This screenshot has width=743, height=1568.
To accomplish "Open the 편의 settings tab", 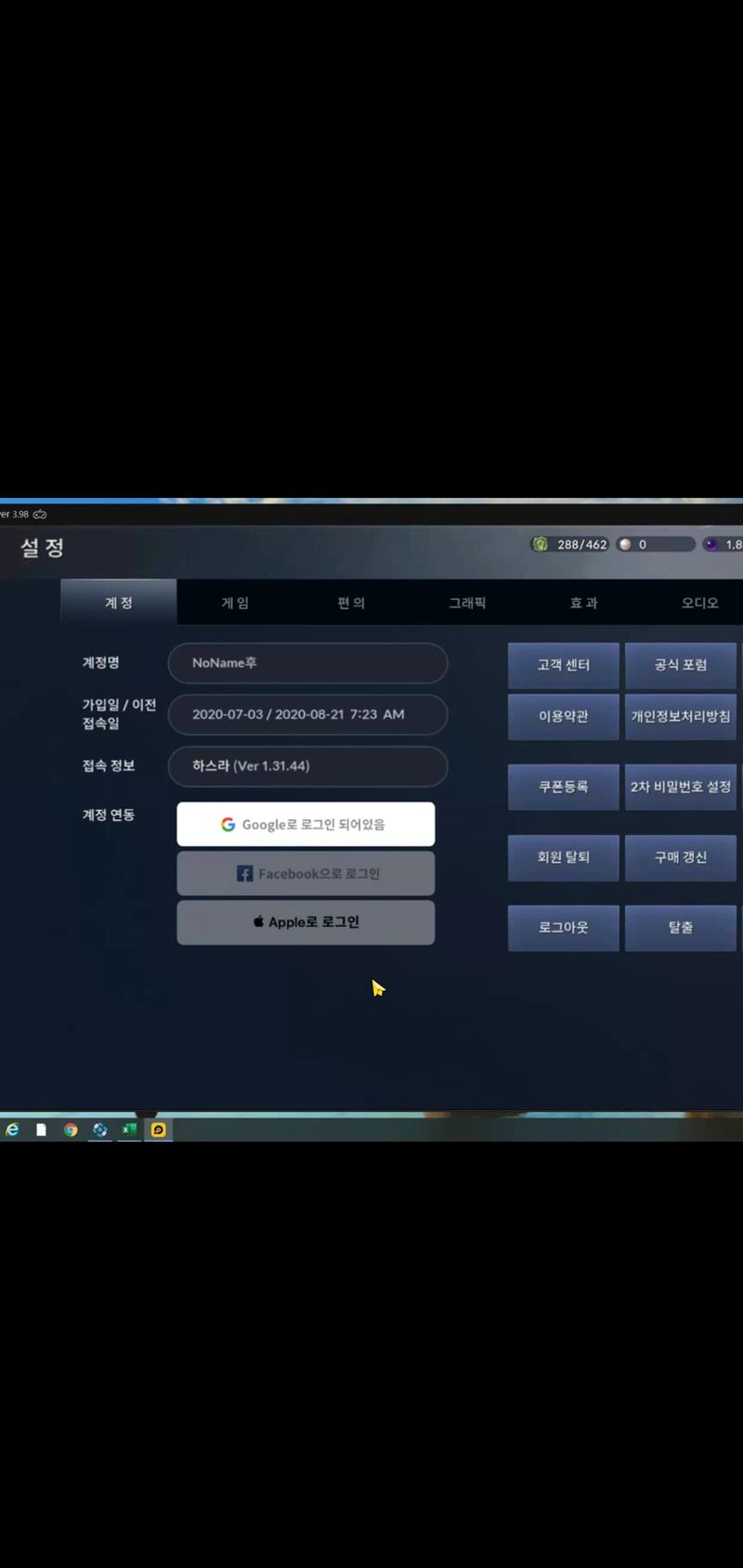I will coord(351,603).
